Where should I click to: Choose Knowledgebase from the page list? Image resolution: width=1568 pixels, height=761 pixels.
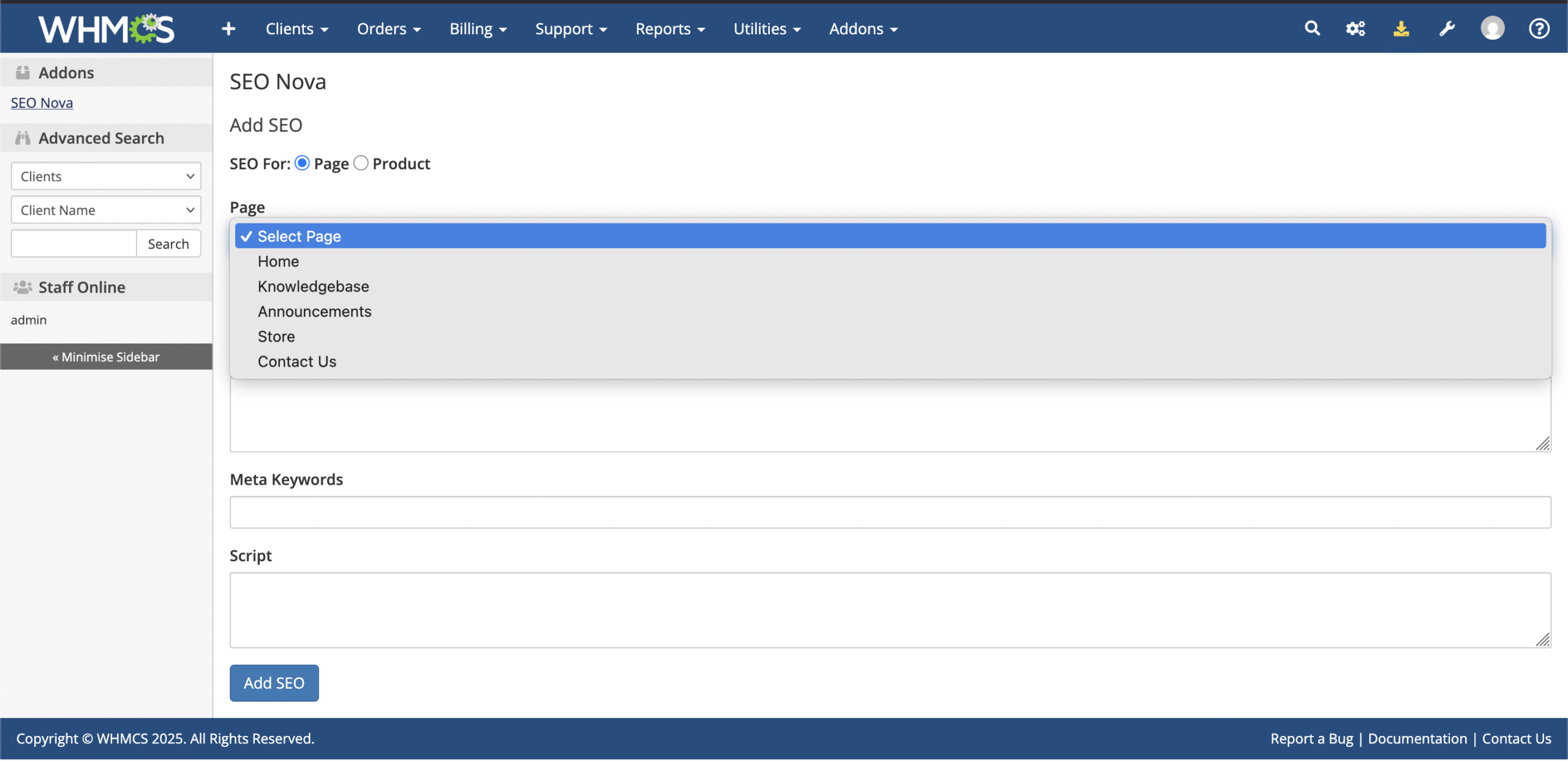coord(313,287)
